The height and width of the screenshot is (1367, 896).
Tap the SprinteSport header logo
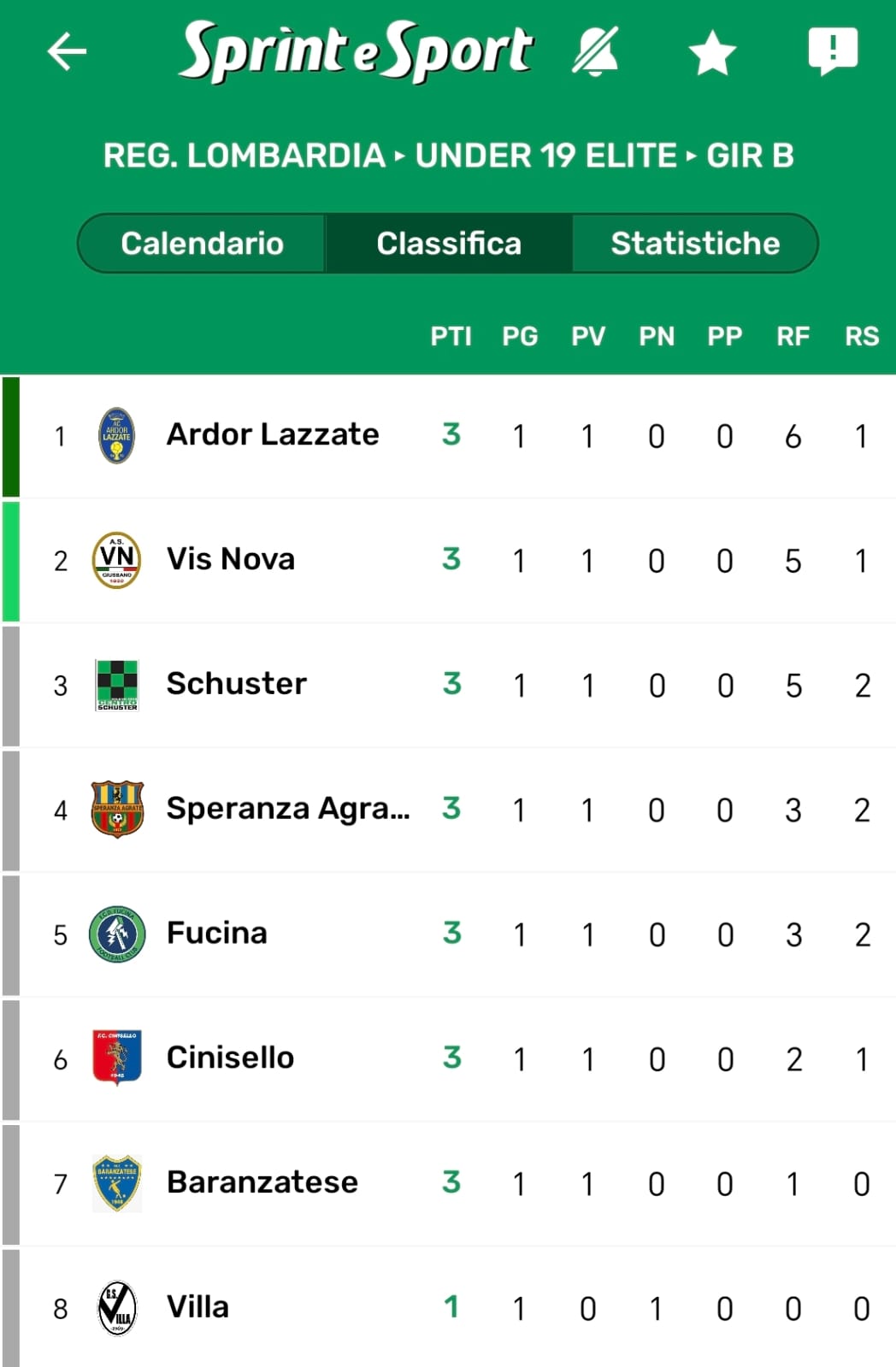pyautogui.click(x=356, y=51)
